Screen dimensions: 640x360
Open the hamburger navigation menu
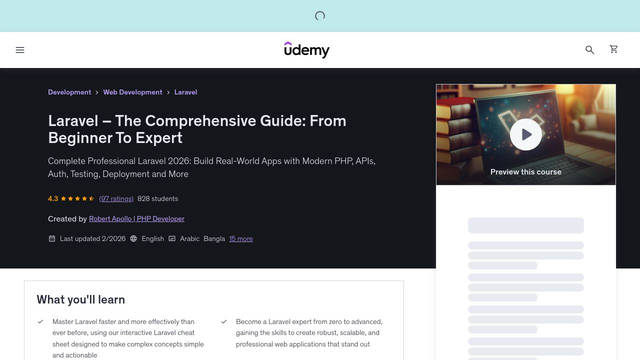click(20, 50)
